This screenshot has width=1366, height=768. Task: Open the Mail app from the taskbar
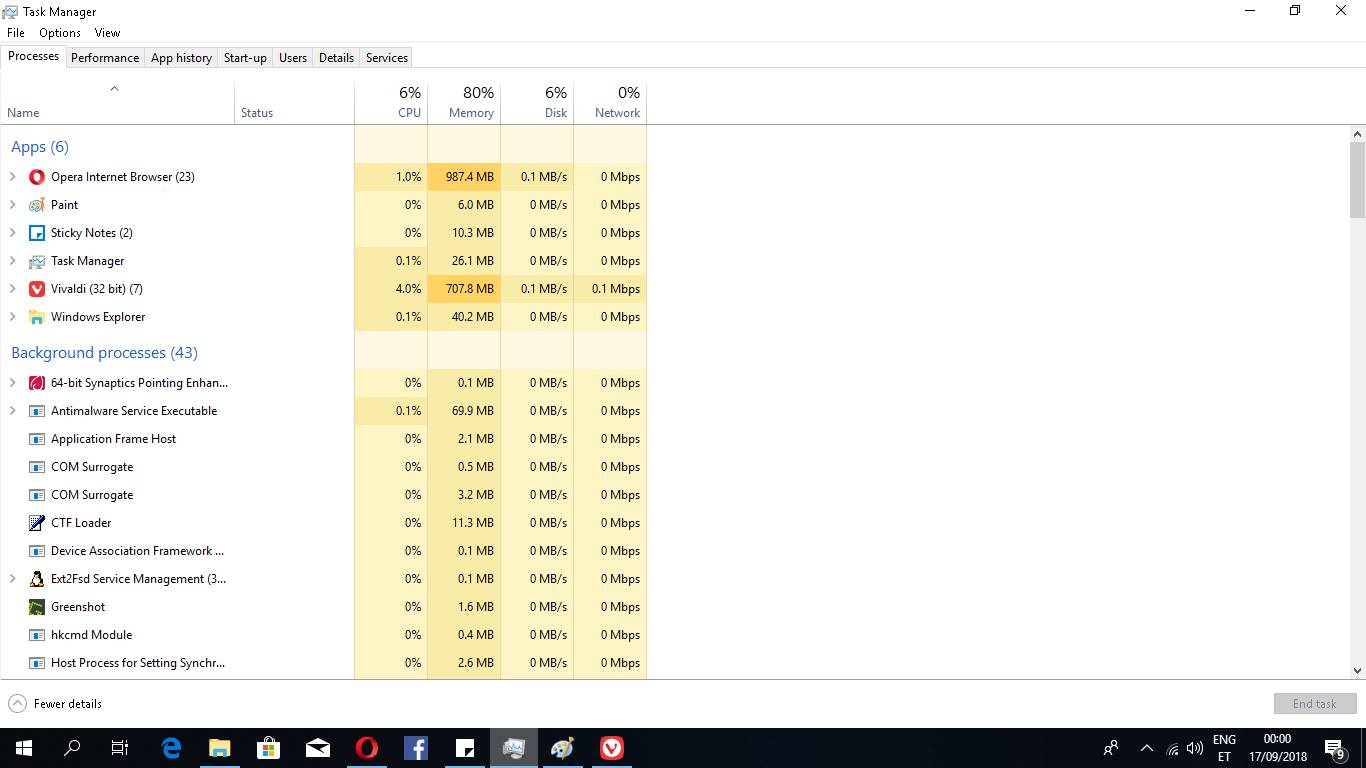(x=318, y=748)
